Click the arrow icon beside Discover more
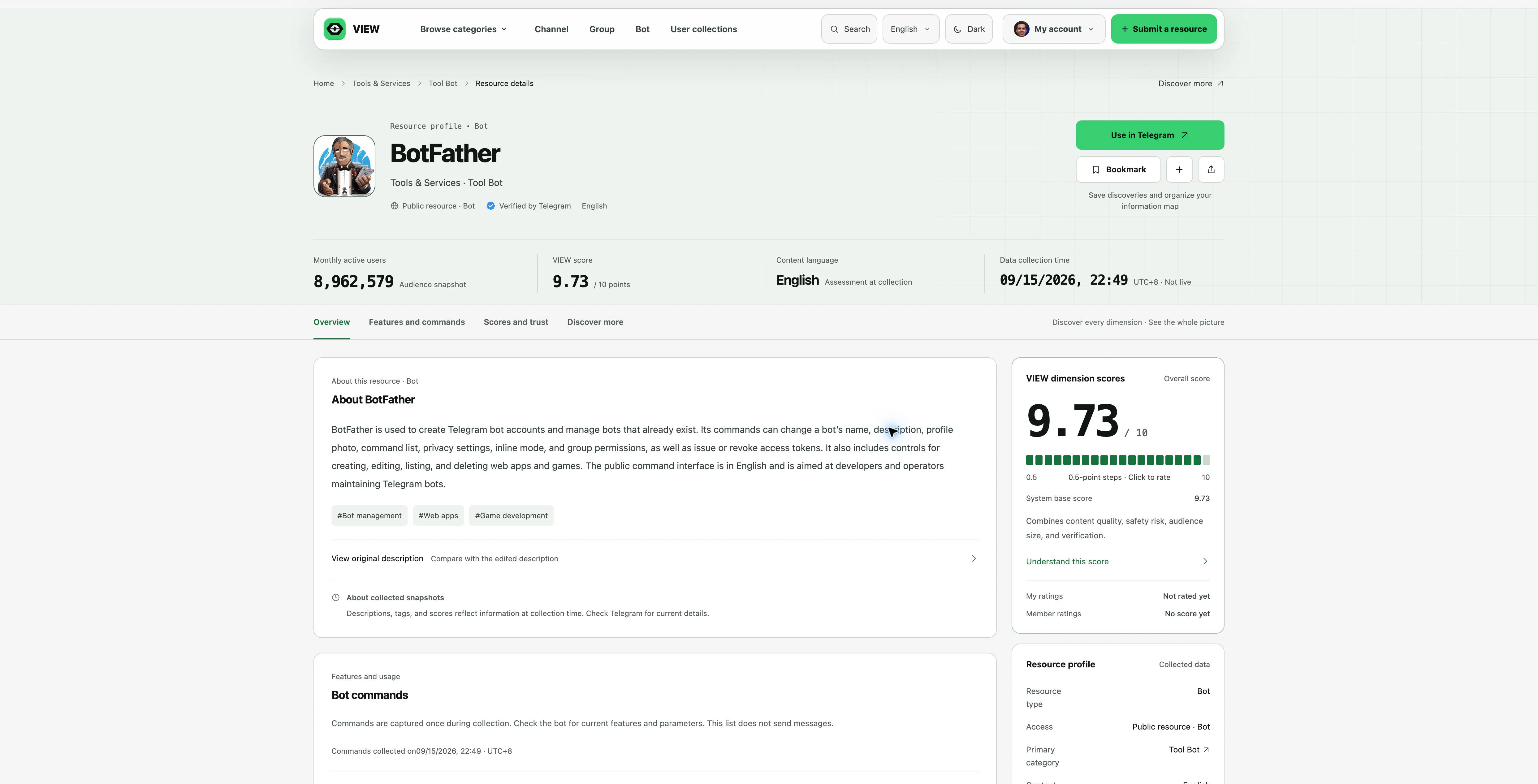Image resolution: width=1538 pixels, height=784 pixels. pos(1220,84)
